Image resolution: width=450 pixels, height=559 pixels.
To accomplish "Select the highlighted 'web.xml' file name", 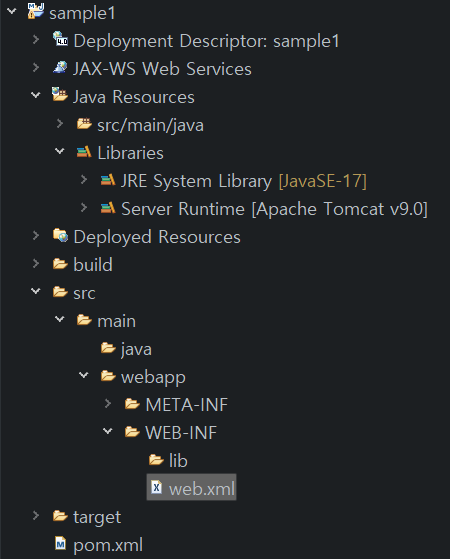I will click(202, 489).
